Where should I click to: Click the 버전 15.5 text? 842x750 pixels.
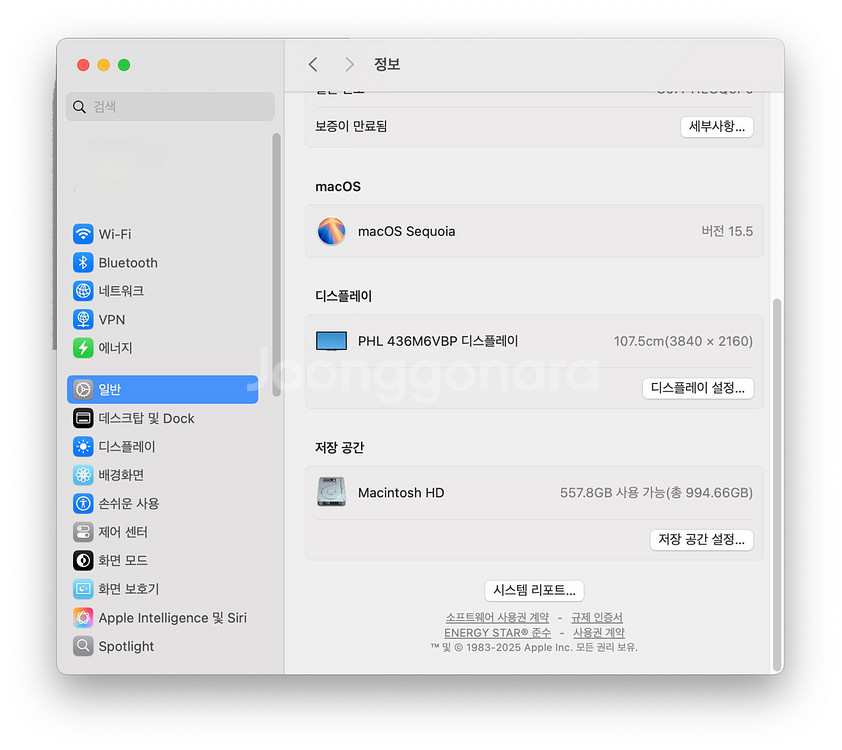click(x=727, y=231)
